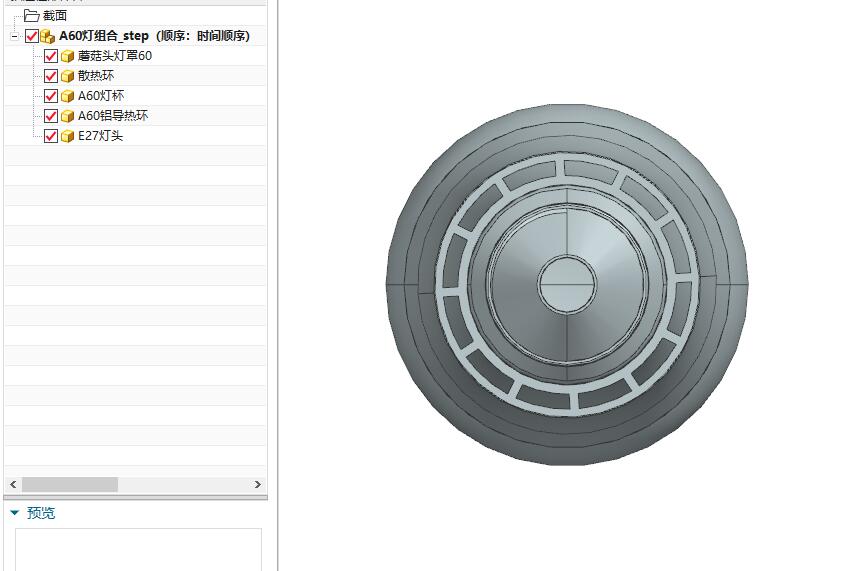Uncheck the E27灯头 visibility checkbox
This screenshot has height=571, width=854.
click(51, 136)
